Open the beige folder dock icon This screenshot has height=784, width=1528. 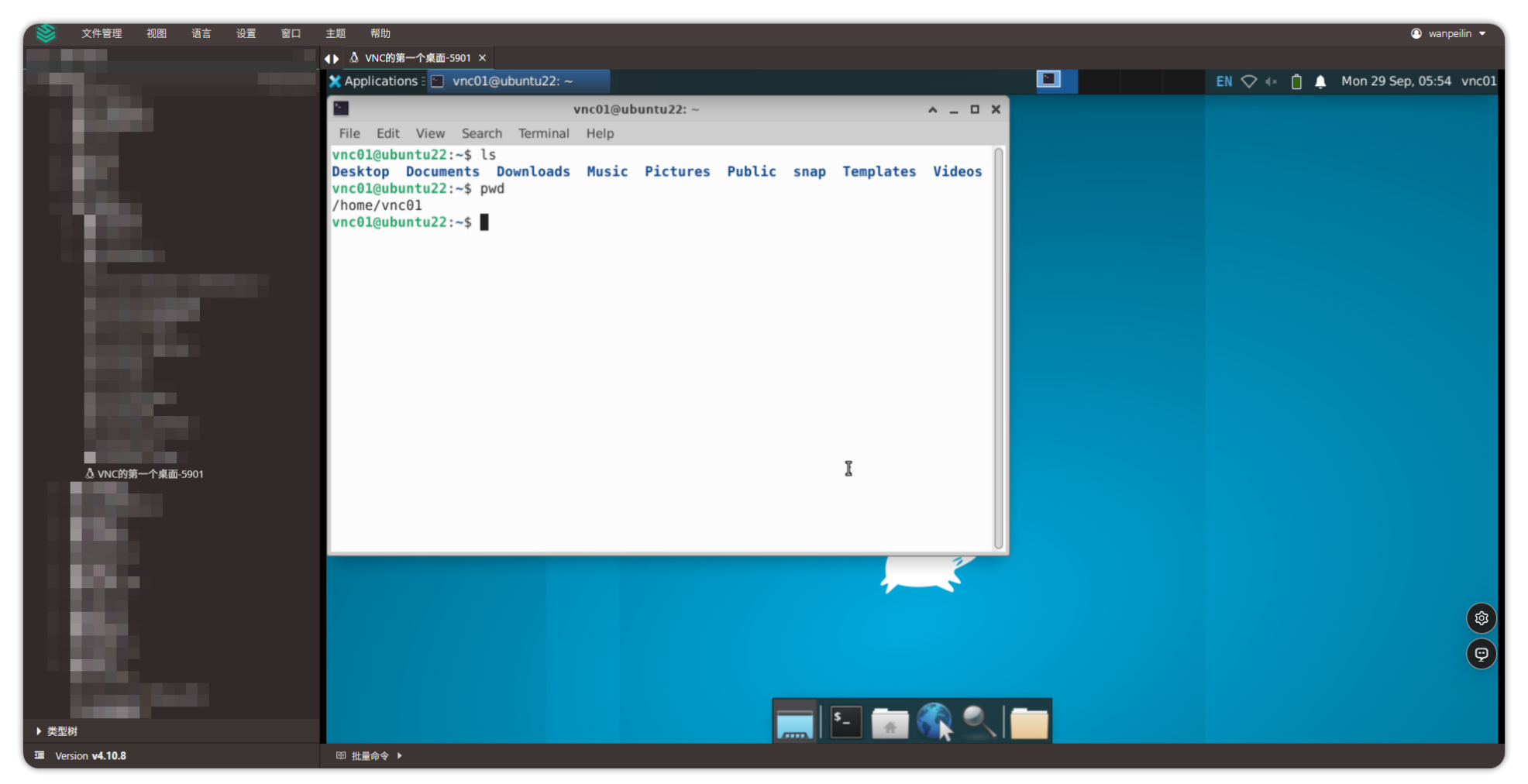1028,724
